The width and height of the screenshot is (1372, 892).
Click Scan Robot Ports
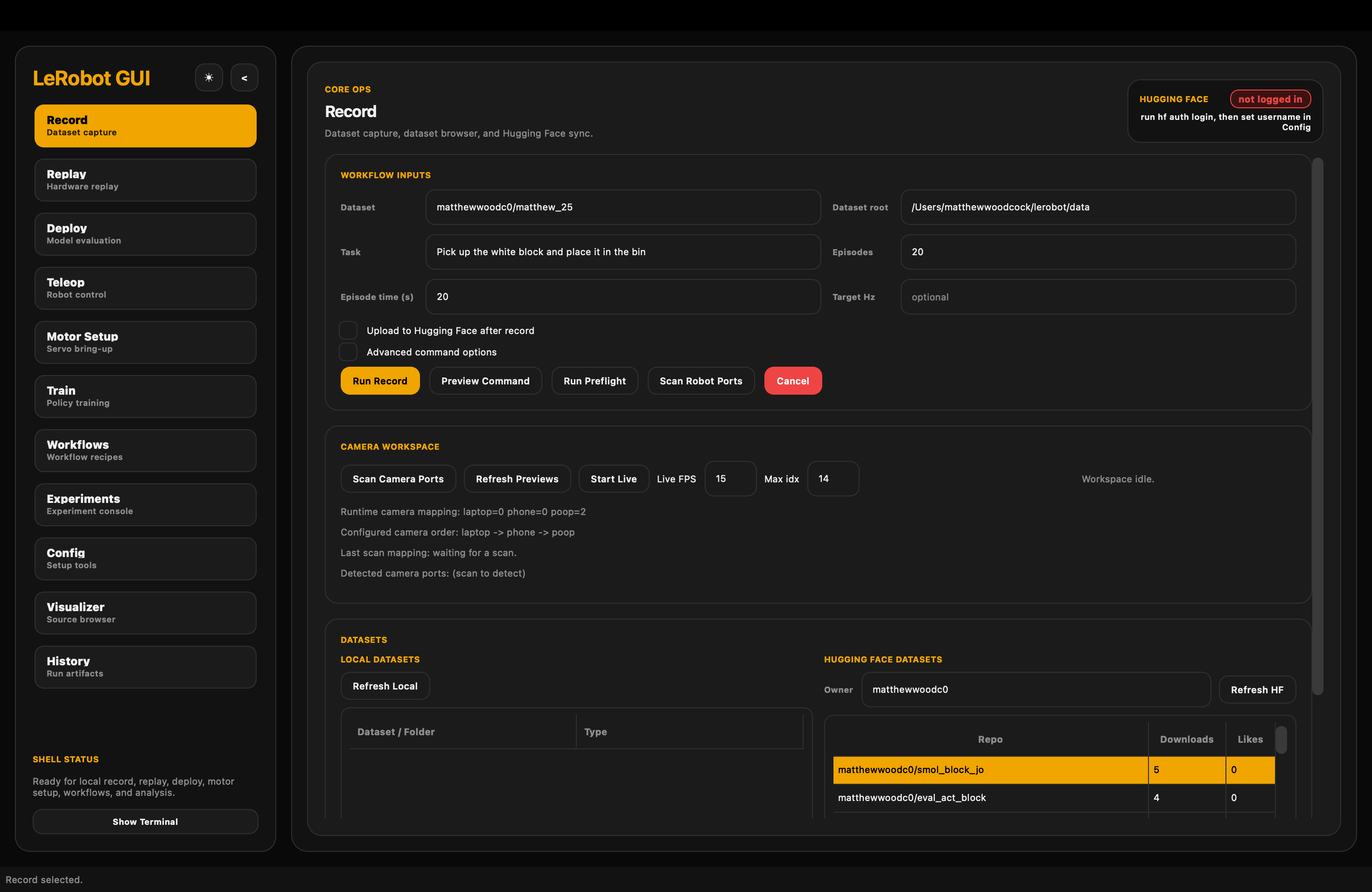(x=701, y=381)
